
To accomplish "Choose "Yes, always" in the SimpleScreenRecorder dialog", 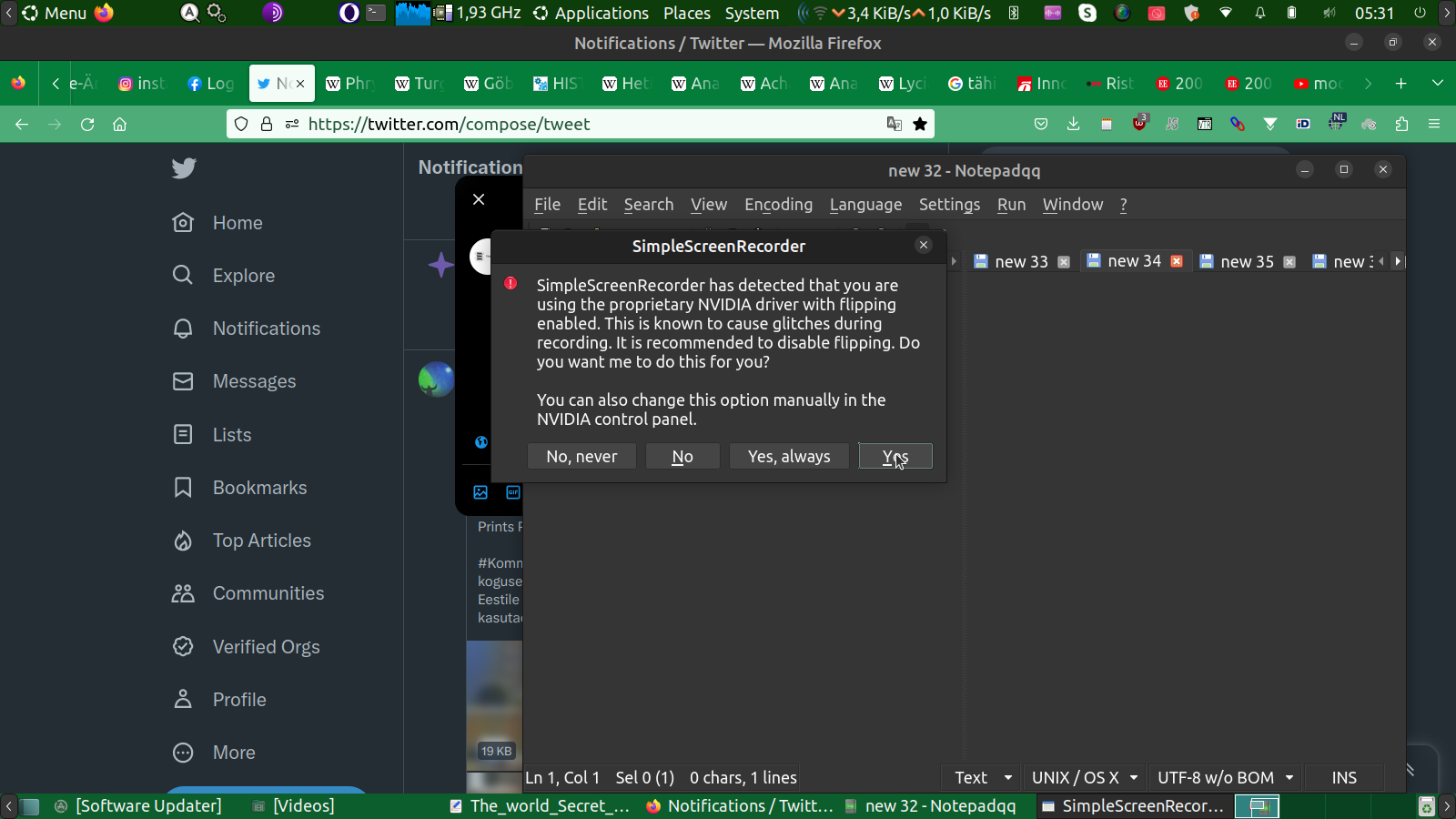I will (x=789, y=456).
